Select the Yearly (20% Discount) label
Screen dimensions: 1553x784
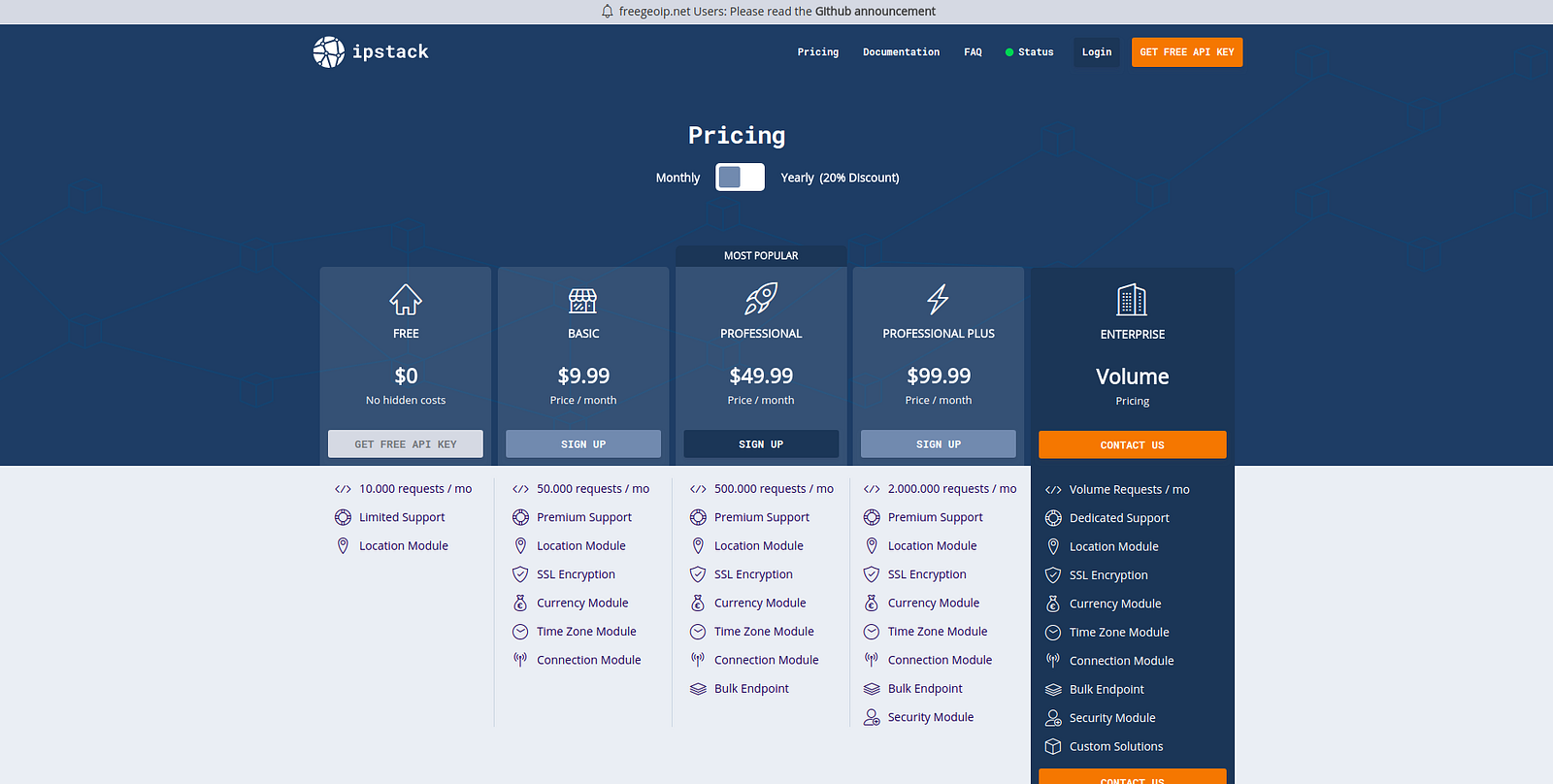coord(840,178)
